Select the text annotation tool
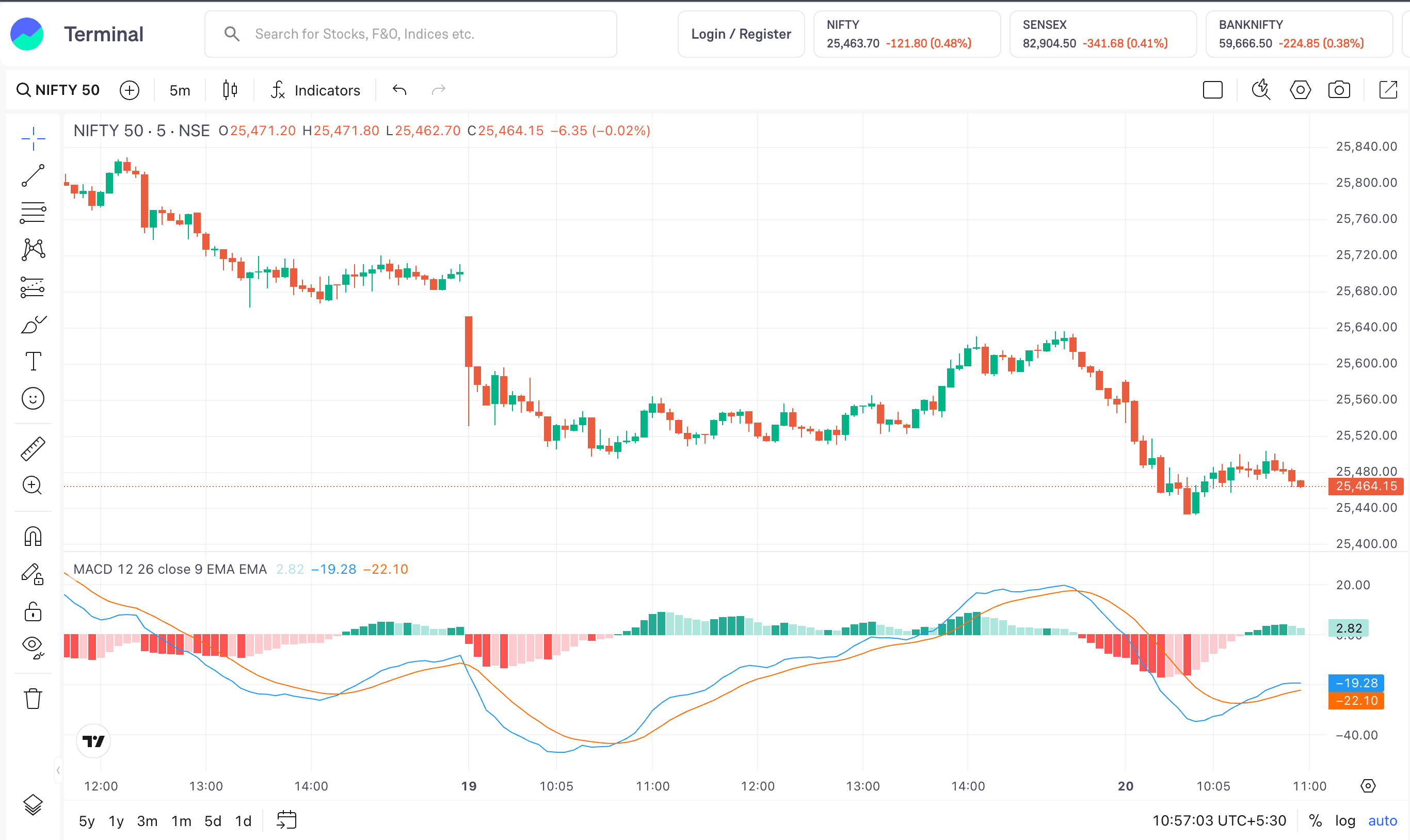Image resolution: width=1410 pixels, height=840 pixels. [33, 361]
